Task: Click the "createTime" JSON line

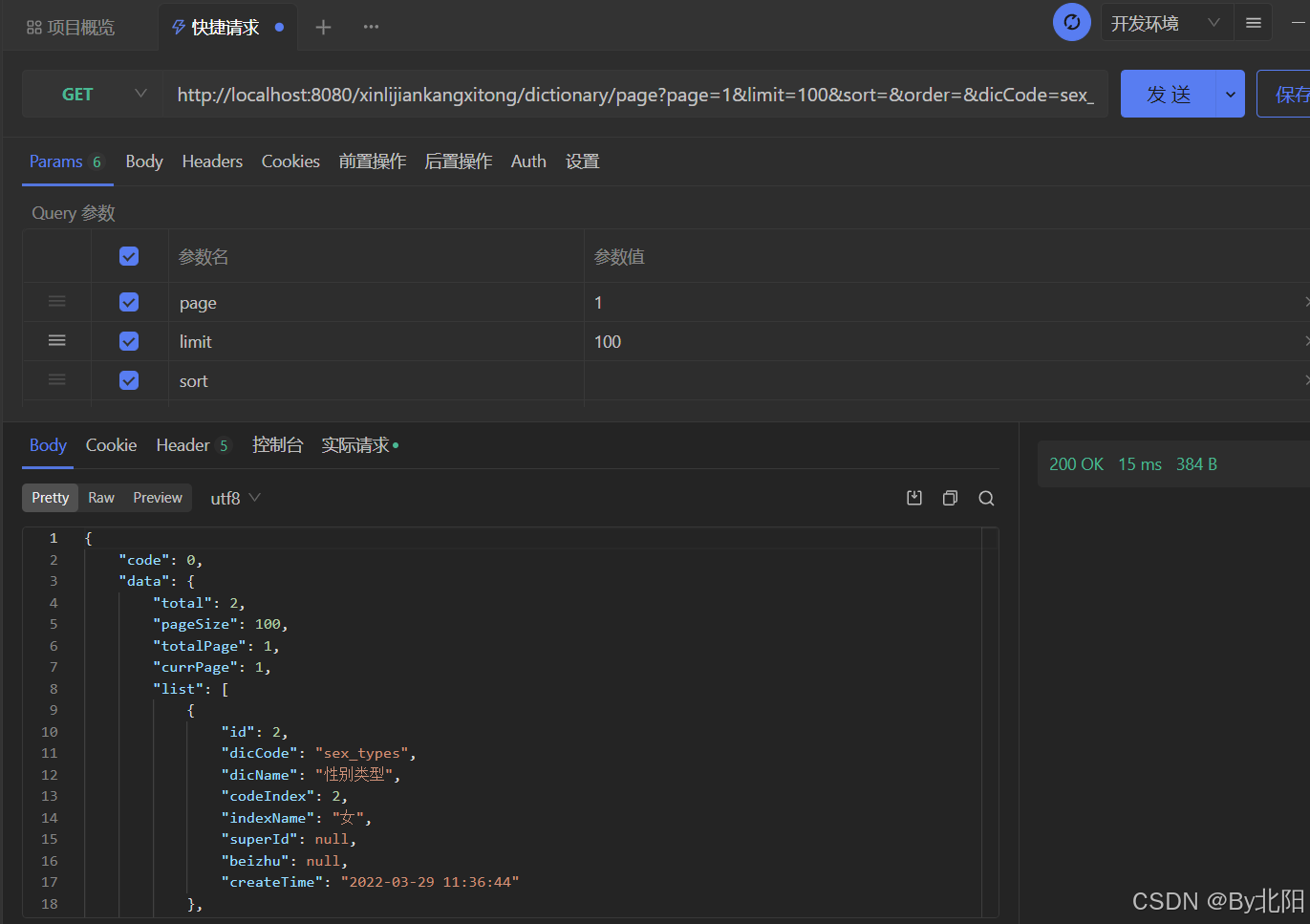Action: tap(371, 882)
